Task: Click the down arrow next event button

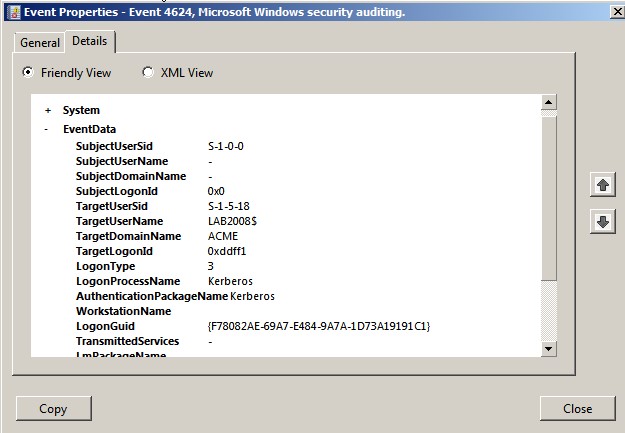Action: click(x=602, y=222)
